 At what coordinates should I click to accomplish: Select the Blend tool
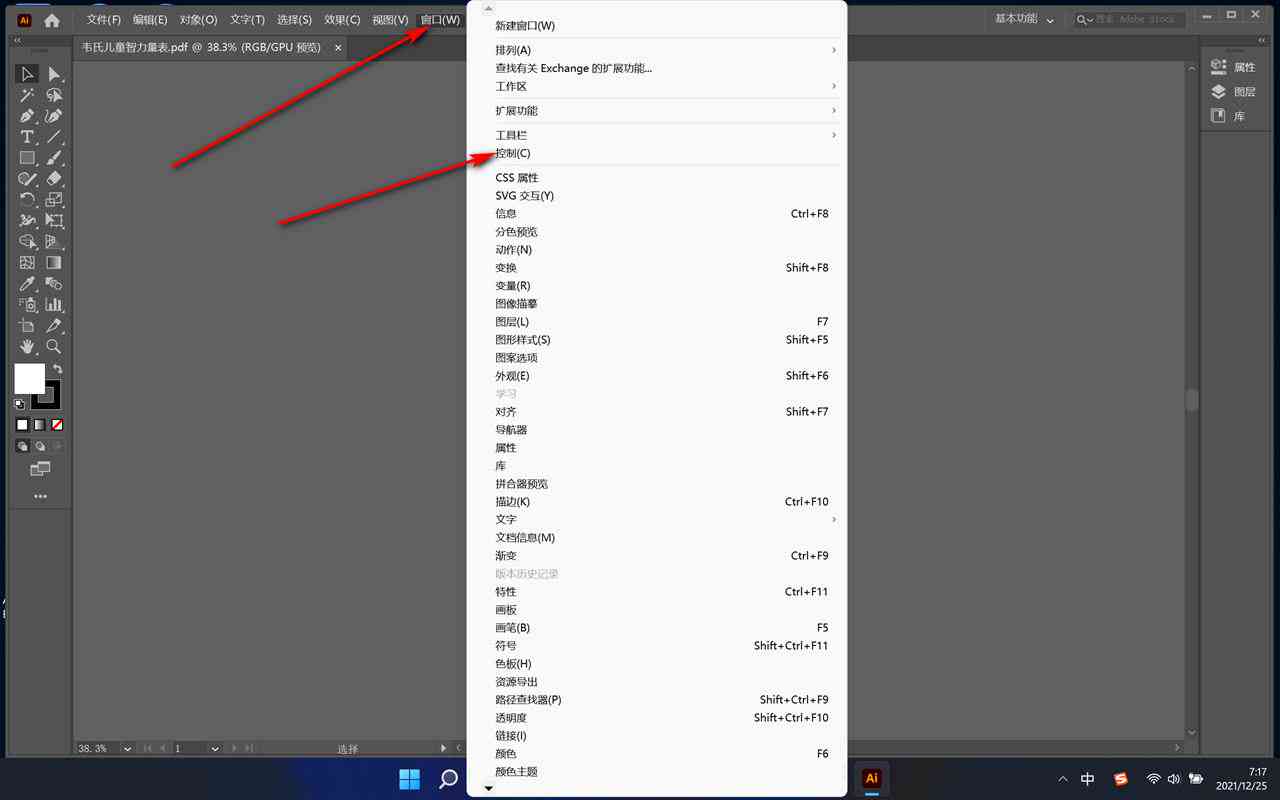click(54, 284)
